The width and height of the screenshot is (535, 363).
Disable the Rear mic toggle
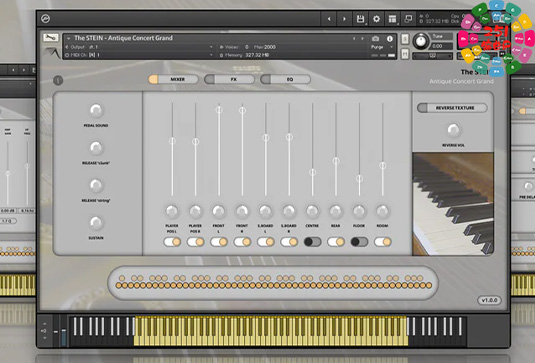(336, 242)
